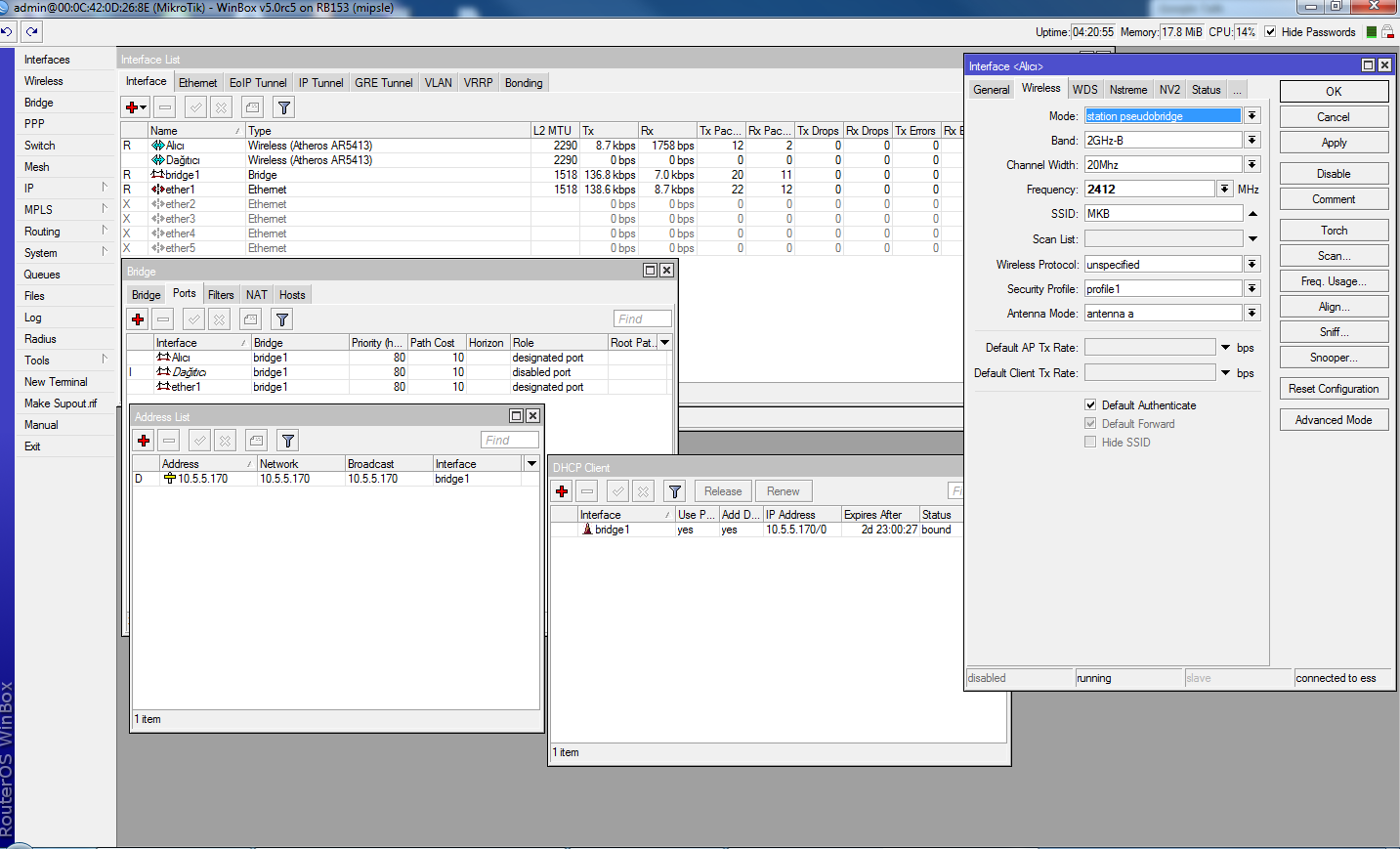Click the OK button
The width and height of the screenshot is (1400, 849).
(1334, 91)
